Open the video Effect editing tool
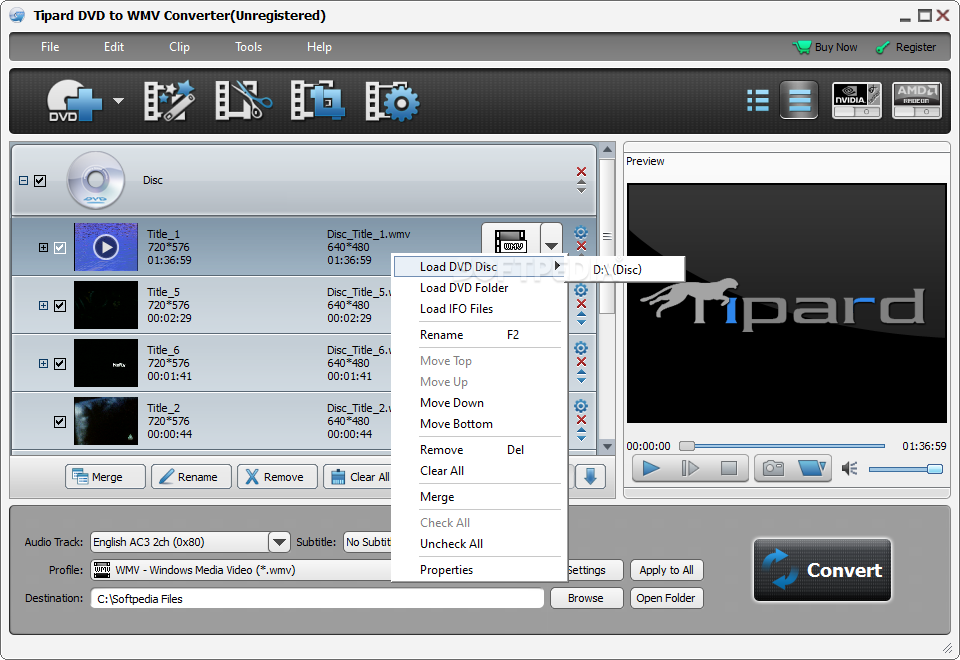 pyautogui.click(x=169, y=101)
